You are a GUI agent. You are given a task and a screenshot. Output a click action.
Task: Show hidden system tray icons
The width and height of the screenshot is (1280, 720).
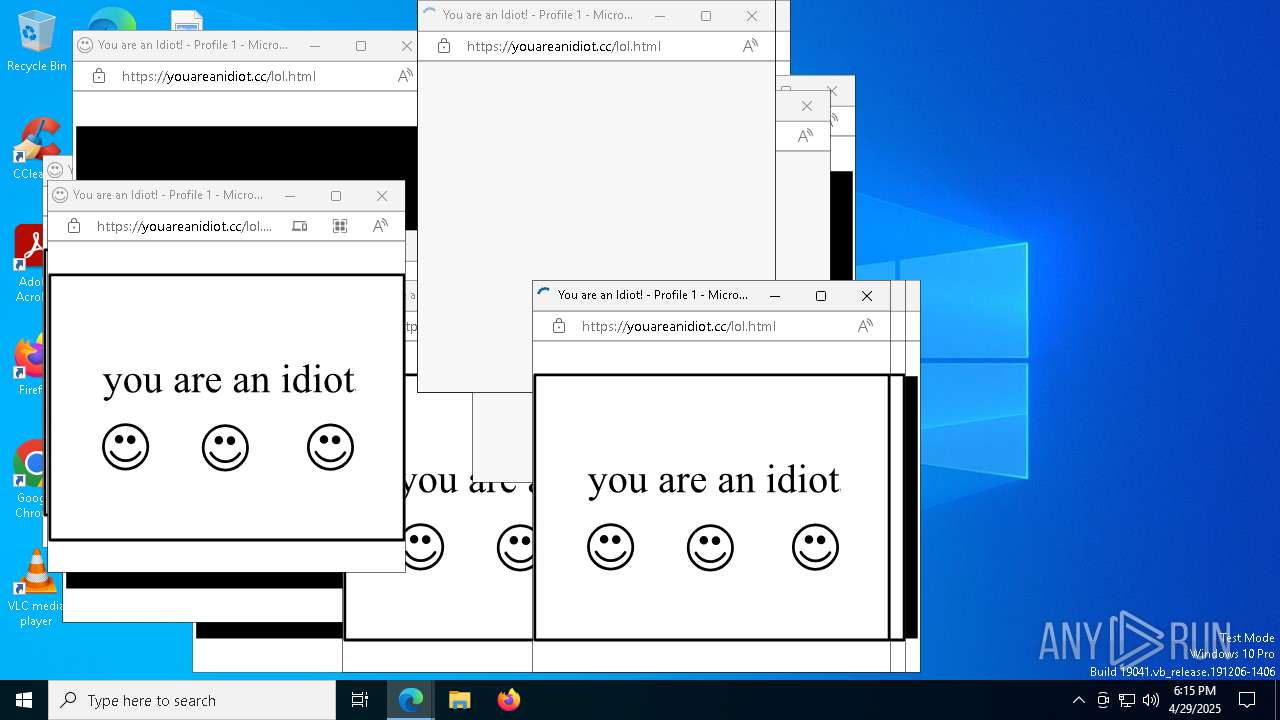(x=1078, y=700)
